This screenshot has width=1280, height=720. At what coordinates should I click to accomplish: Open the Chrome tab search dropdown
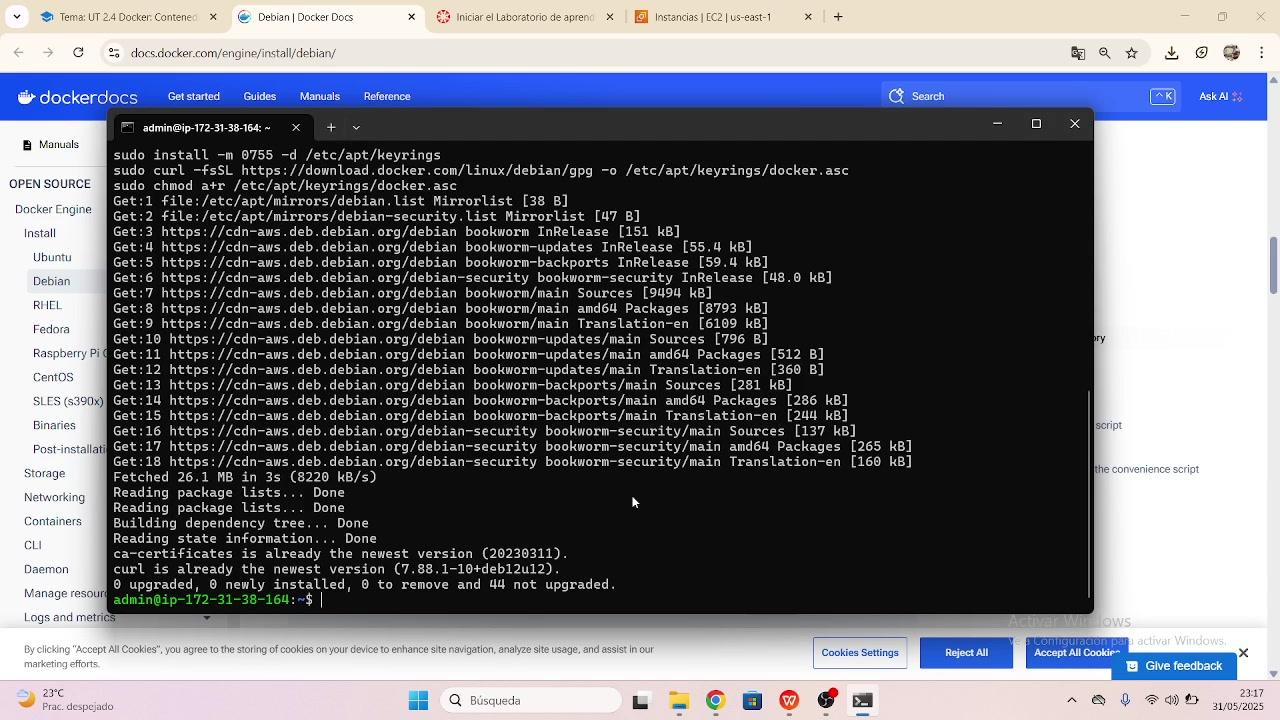click(18, 17)
